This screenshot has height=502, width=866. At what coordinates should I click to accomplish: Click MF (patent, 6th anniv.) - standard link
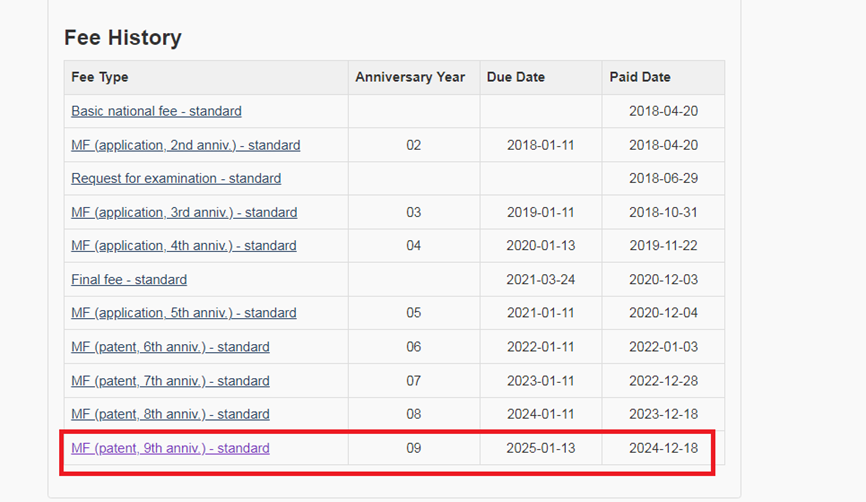170,347
